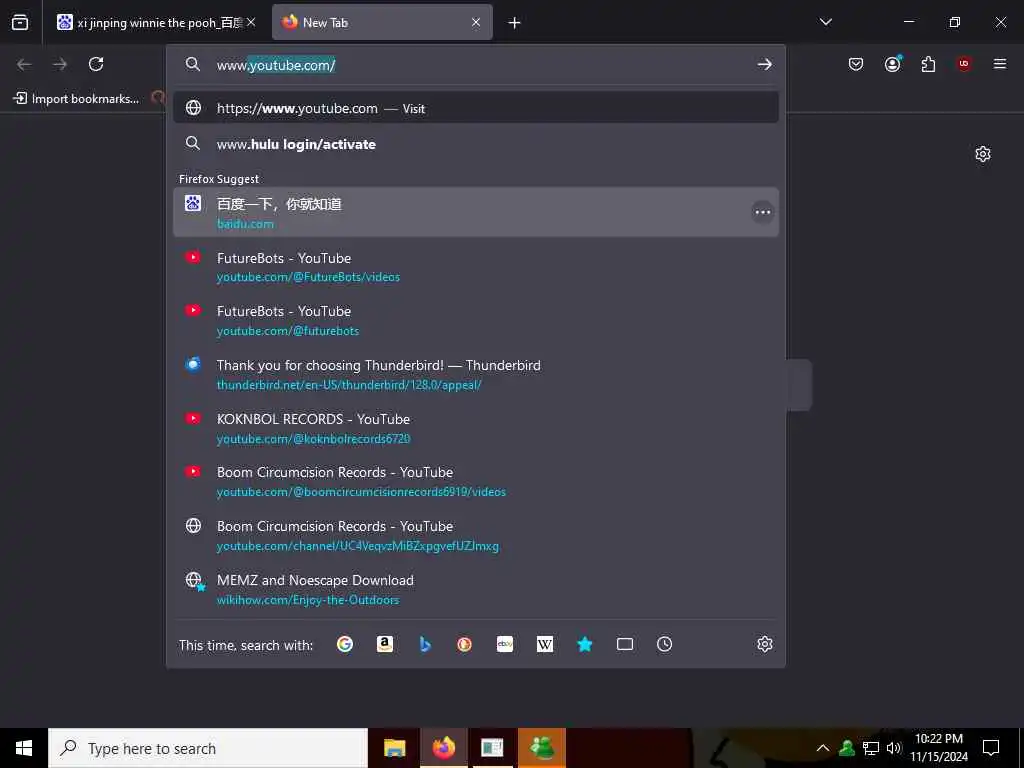Search this time with eBay
Screen dimensions: 1024x768
tap(505, 645)
